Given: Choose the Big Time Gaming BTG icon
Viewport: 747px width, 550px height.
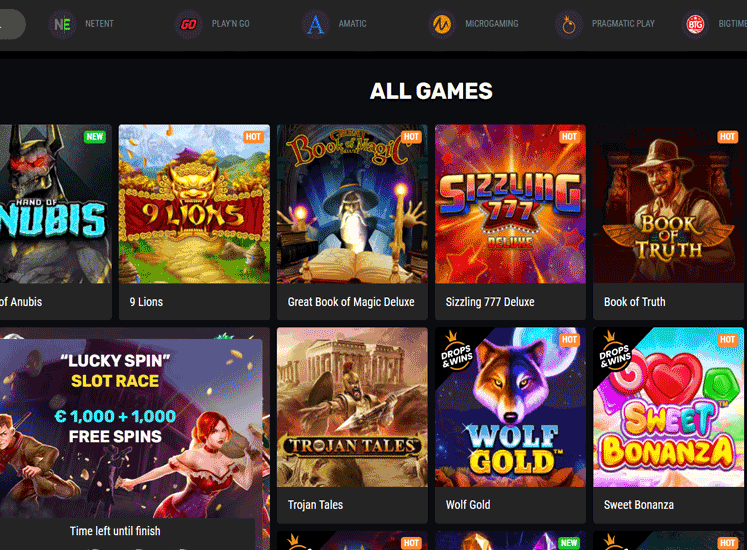Looking at the screenshot, I should (696, 24).
